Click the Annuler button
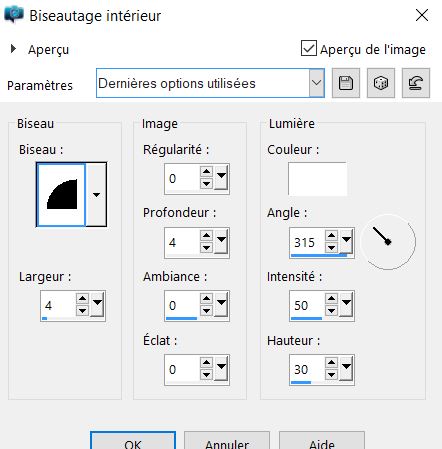 227,442
